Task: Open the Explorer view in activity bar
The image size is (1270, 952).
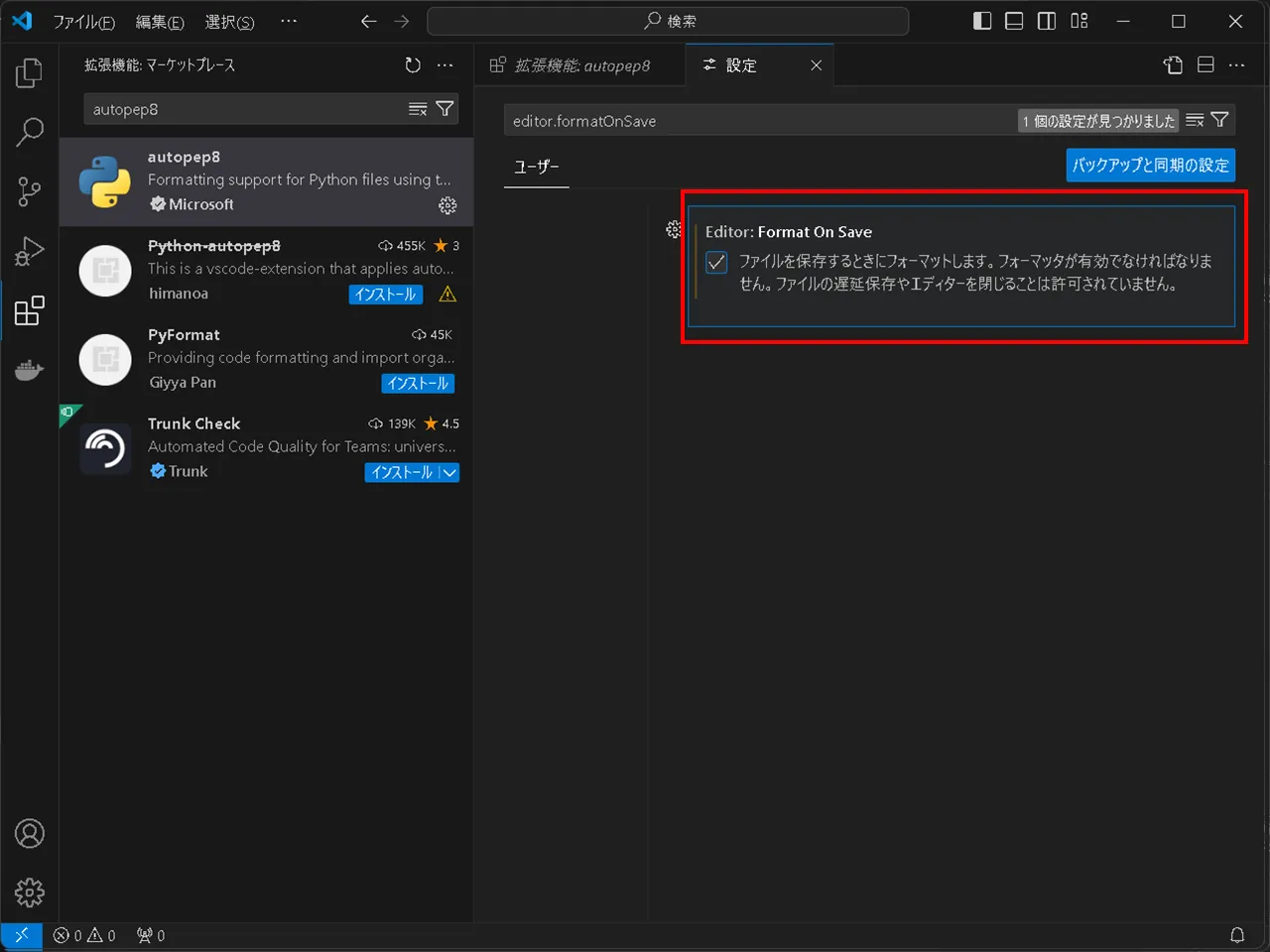Action: pyautogui.click(x=30, y=72)
